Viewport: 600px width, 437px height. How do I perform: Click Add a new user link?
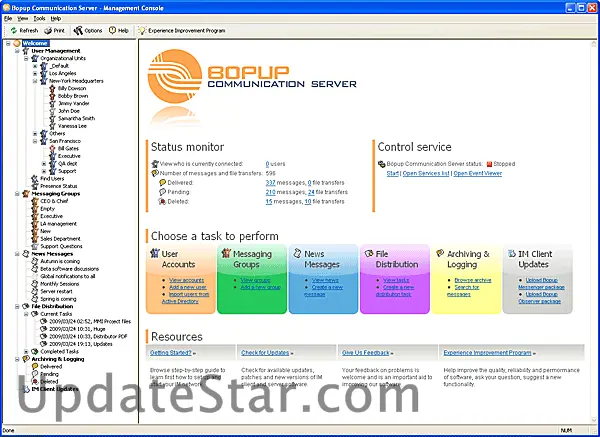pyautogui.click(x=188, y=287)
